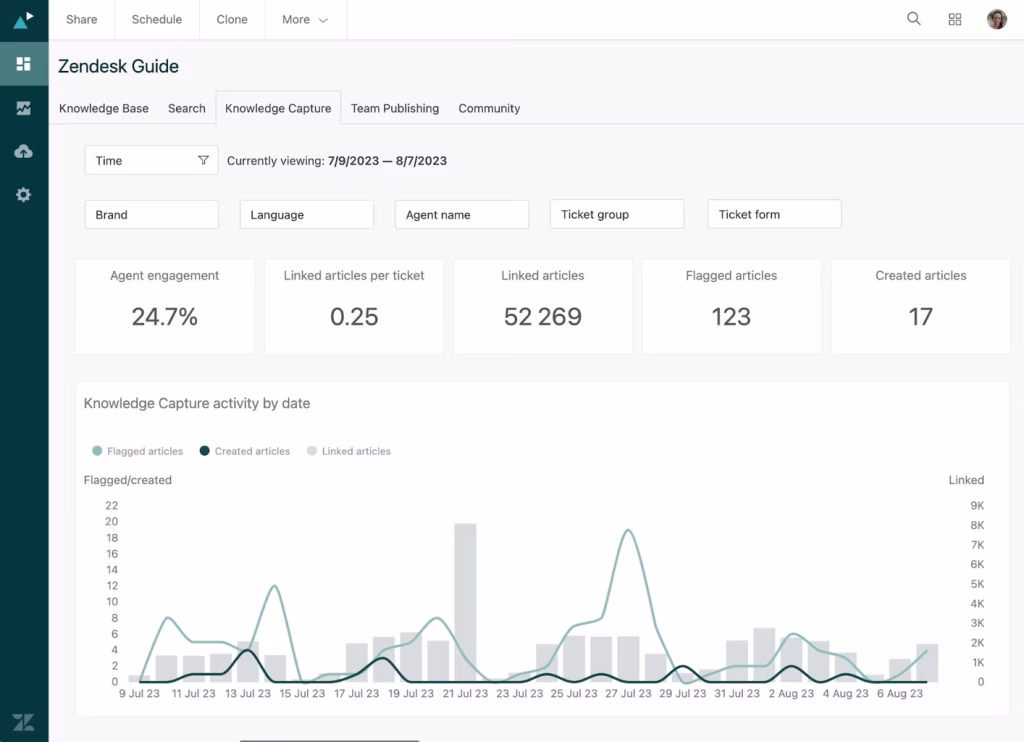The image size is (1024, 742).
Task: Open the Ticket group filter
Action: point(617,214)
